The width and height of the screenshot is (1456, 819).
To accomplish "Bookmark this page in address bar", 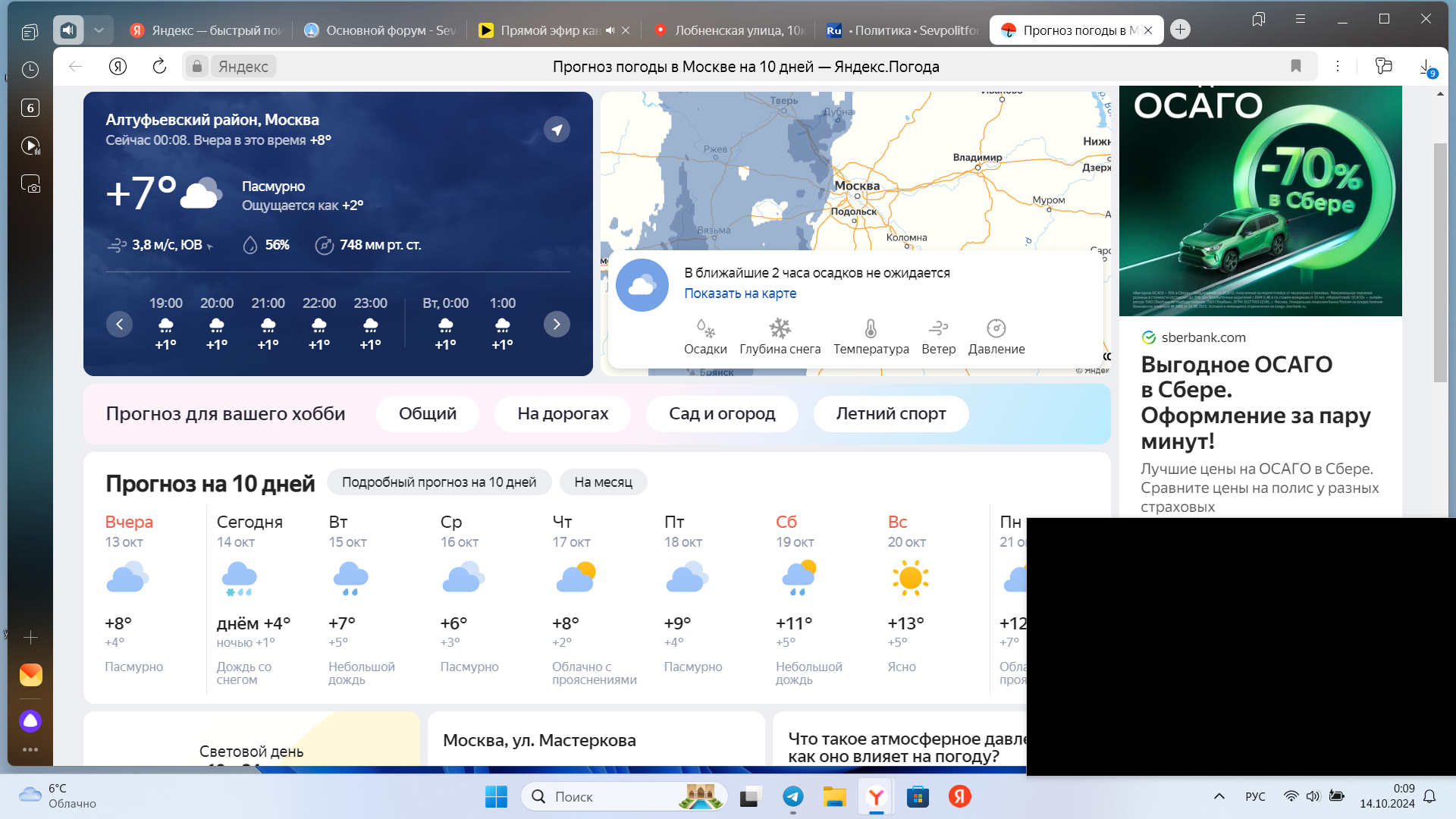I will pos(1296,67).
